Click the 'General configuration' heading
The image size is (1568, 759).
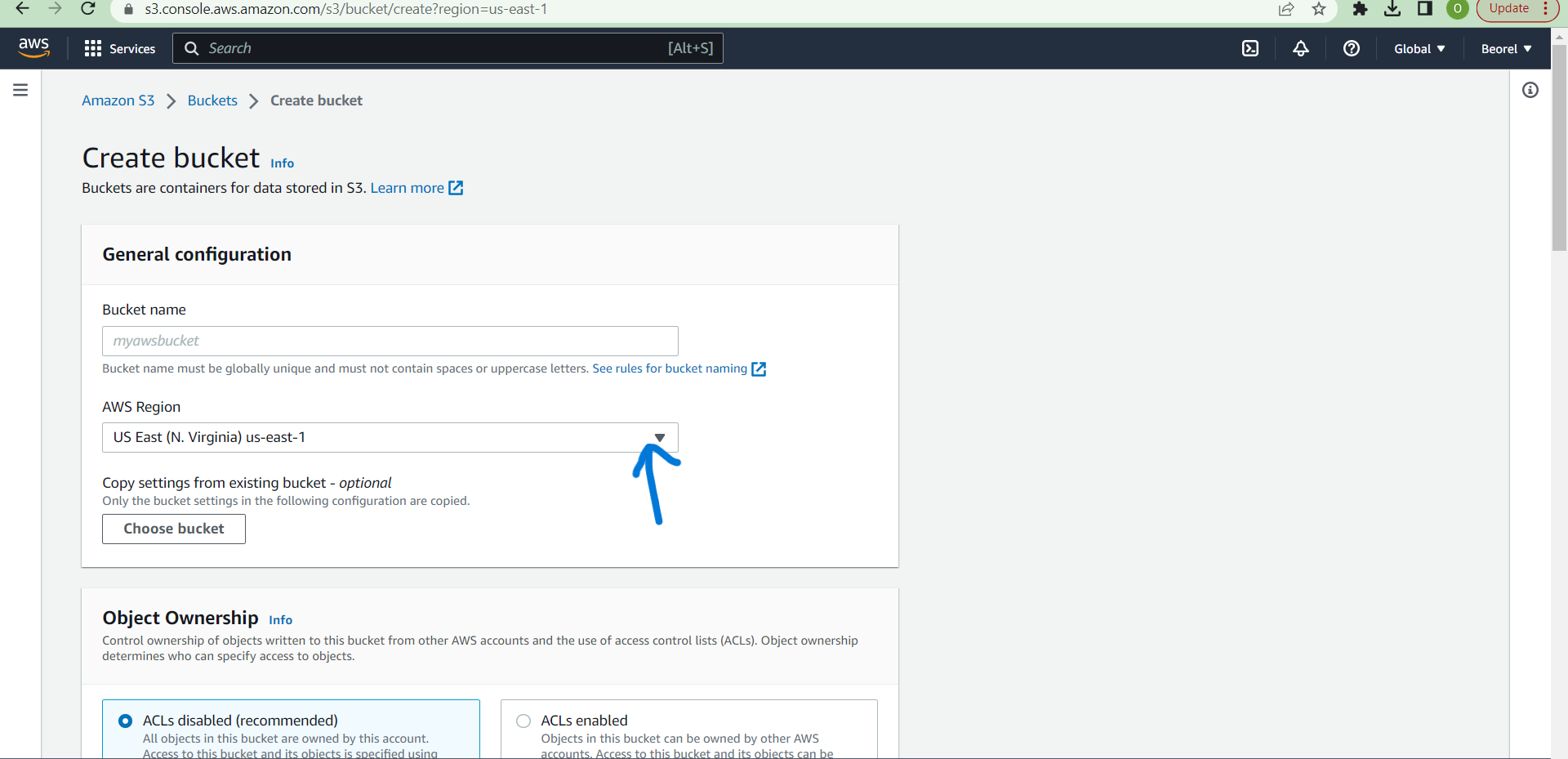[197, 255]
